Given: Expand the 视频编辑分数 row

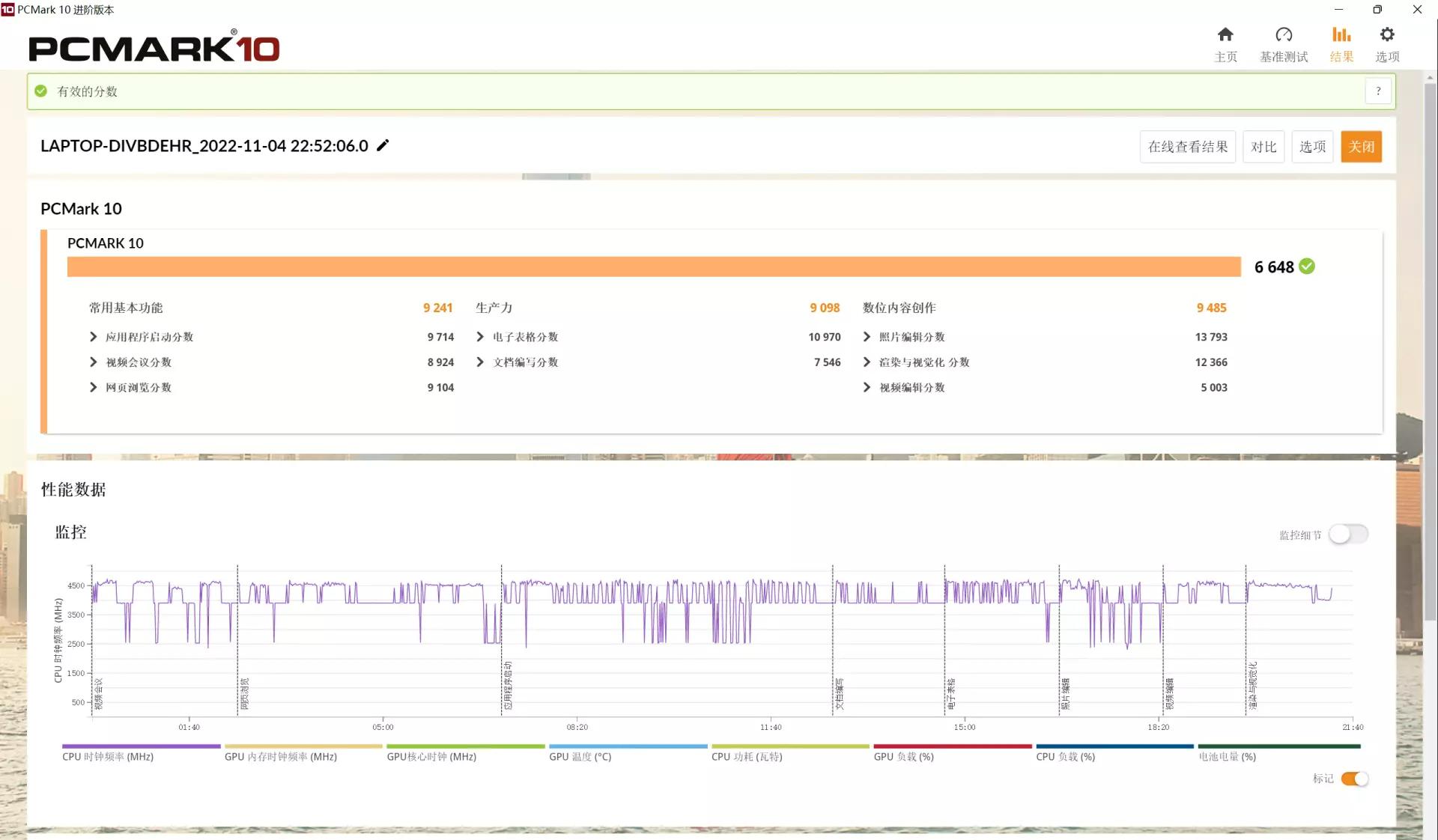Looking at the screenshot, I should 867,387.
